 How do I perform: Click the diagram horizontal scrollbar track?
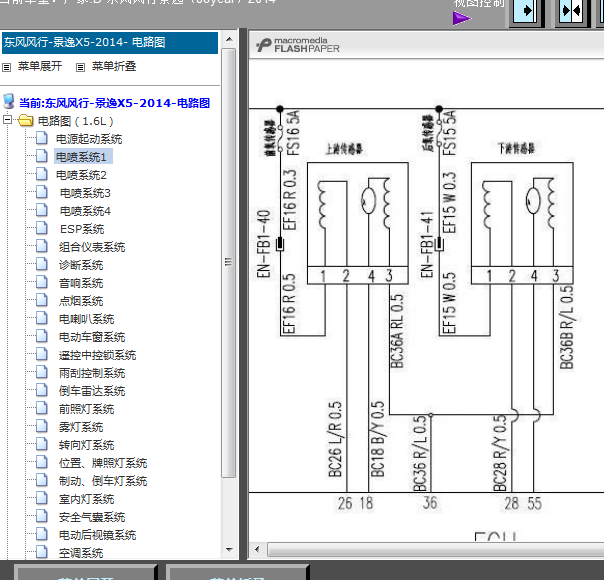coord(435,549)
